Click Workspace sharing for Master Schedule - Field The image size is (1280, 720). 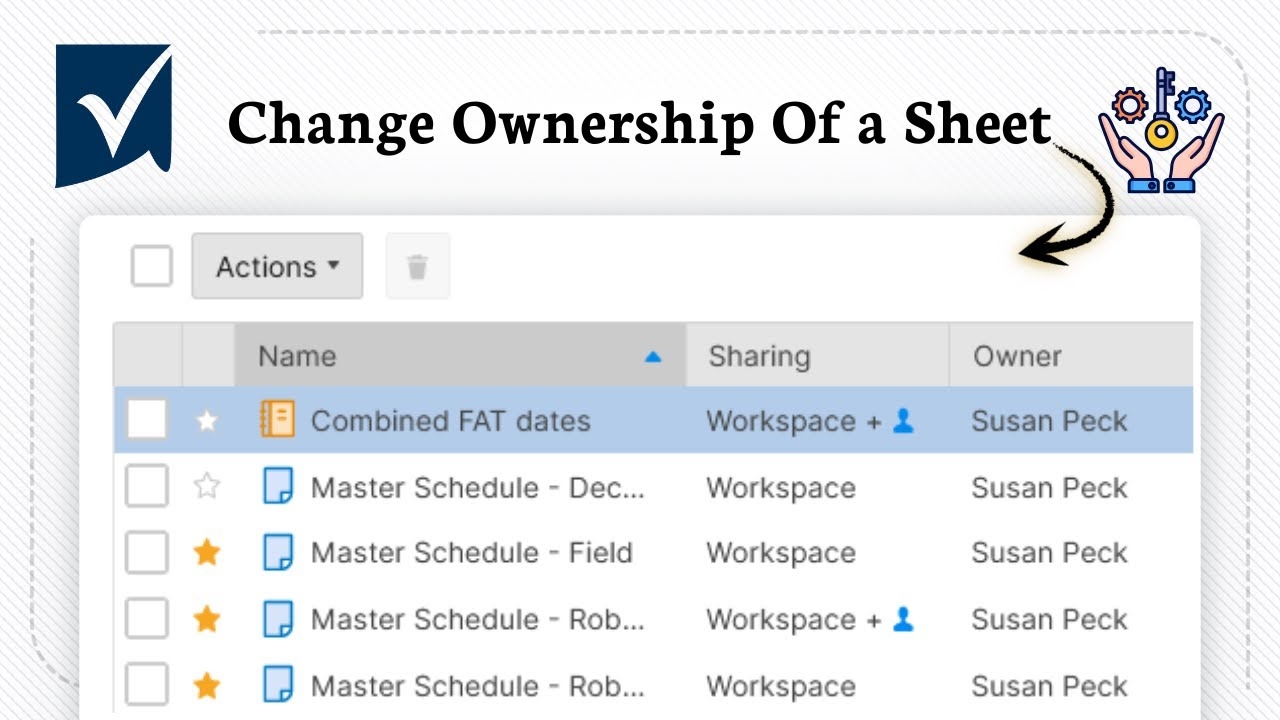click(781, 553)
